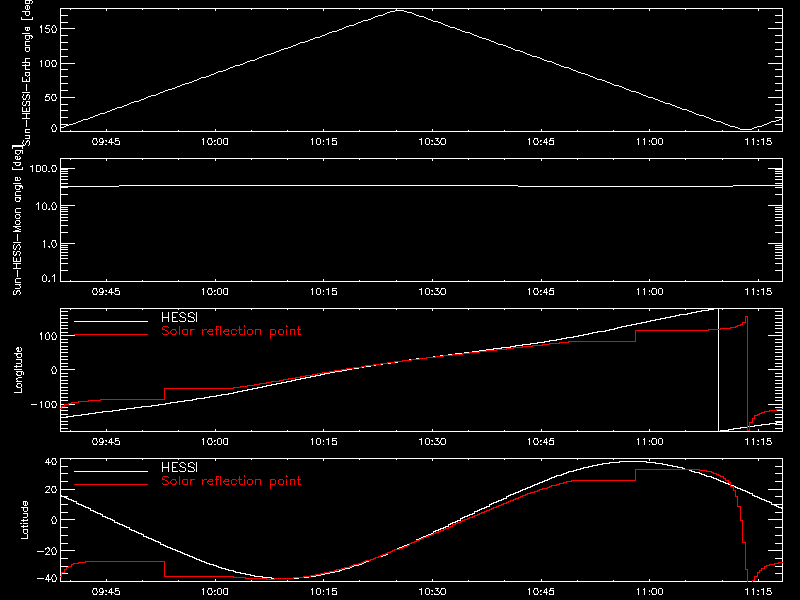The width and height of the screenshot is (800, 600).
Task: Select the 1.0 tick on Moon angle plot
Action: point(49,244)
